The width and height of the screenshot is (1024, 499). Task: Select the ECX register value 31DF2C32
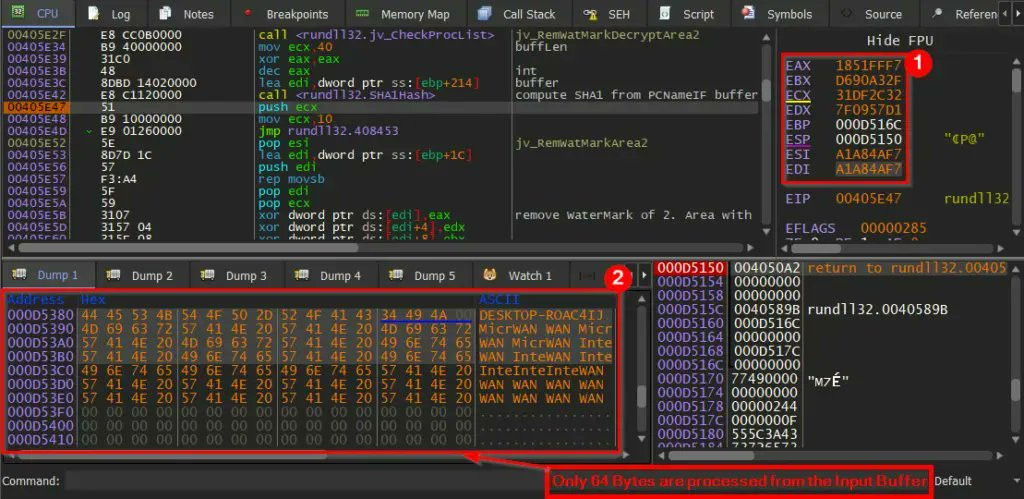(869, 95)
